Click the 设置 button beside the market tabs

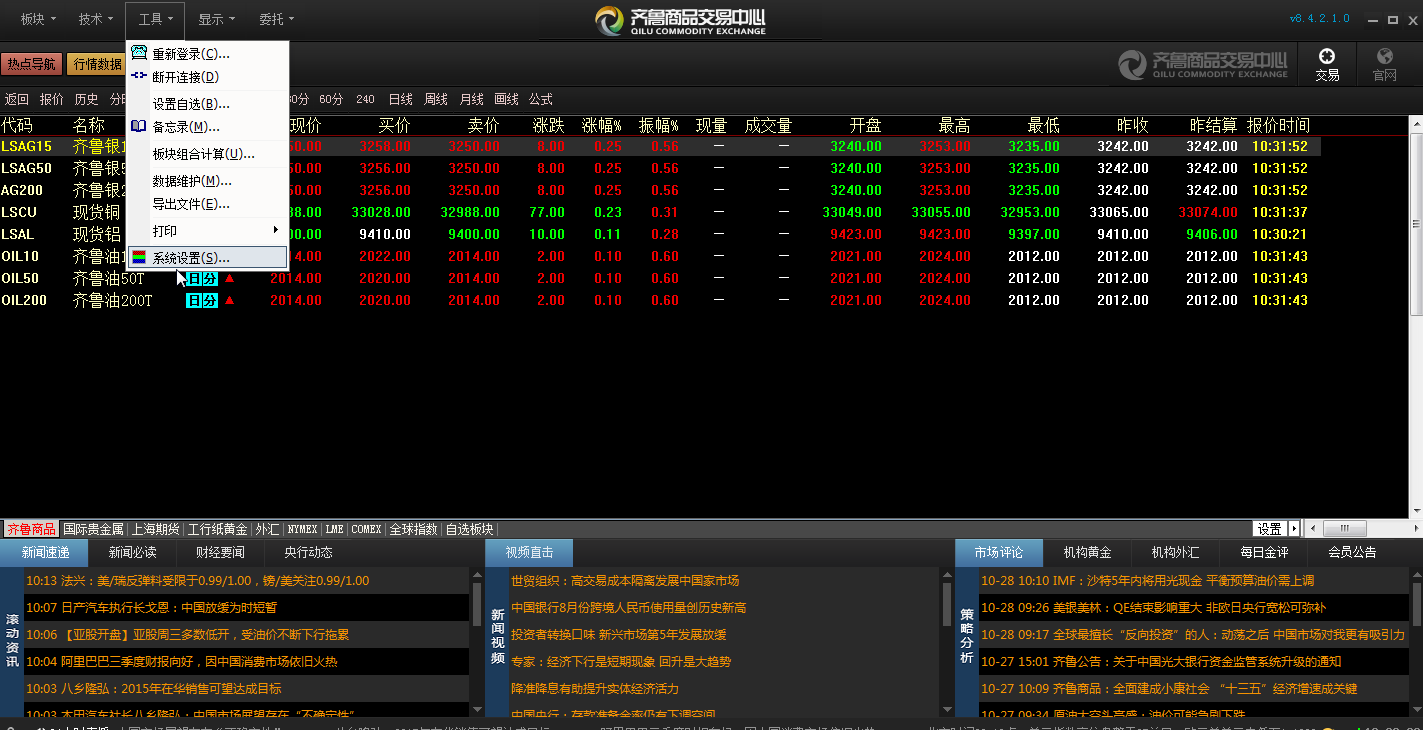(x=1270, y=529)
